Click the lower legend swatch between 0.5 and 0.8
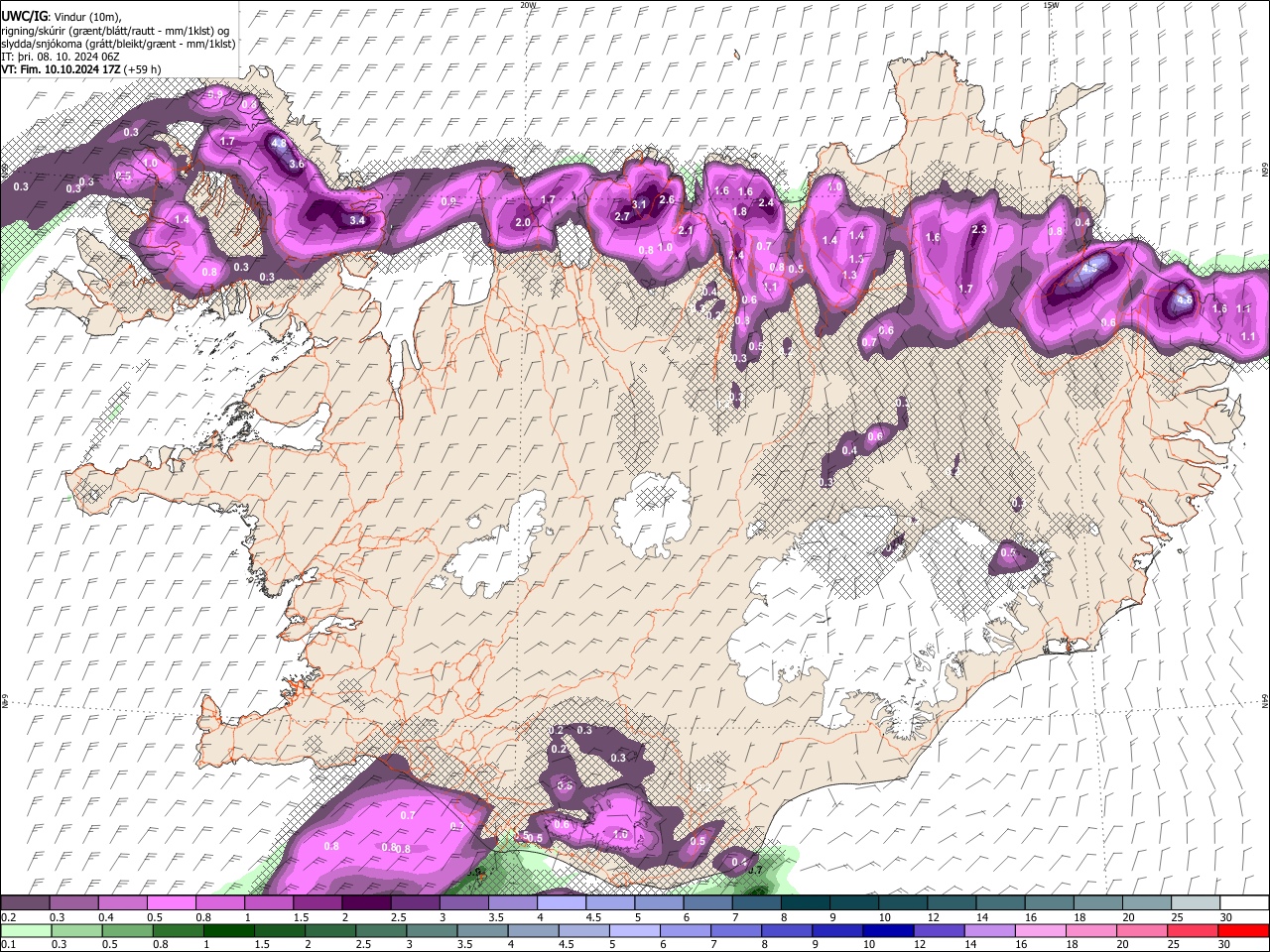The image size is (1270, 952). click(129, 930)
